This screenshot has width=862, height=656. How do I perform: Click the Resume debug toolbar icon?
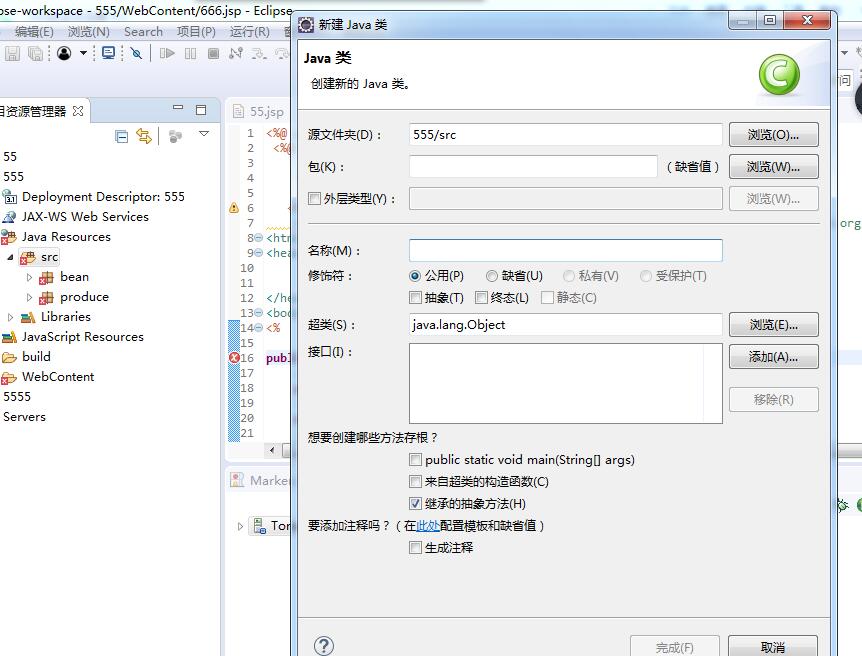167,53
